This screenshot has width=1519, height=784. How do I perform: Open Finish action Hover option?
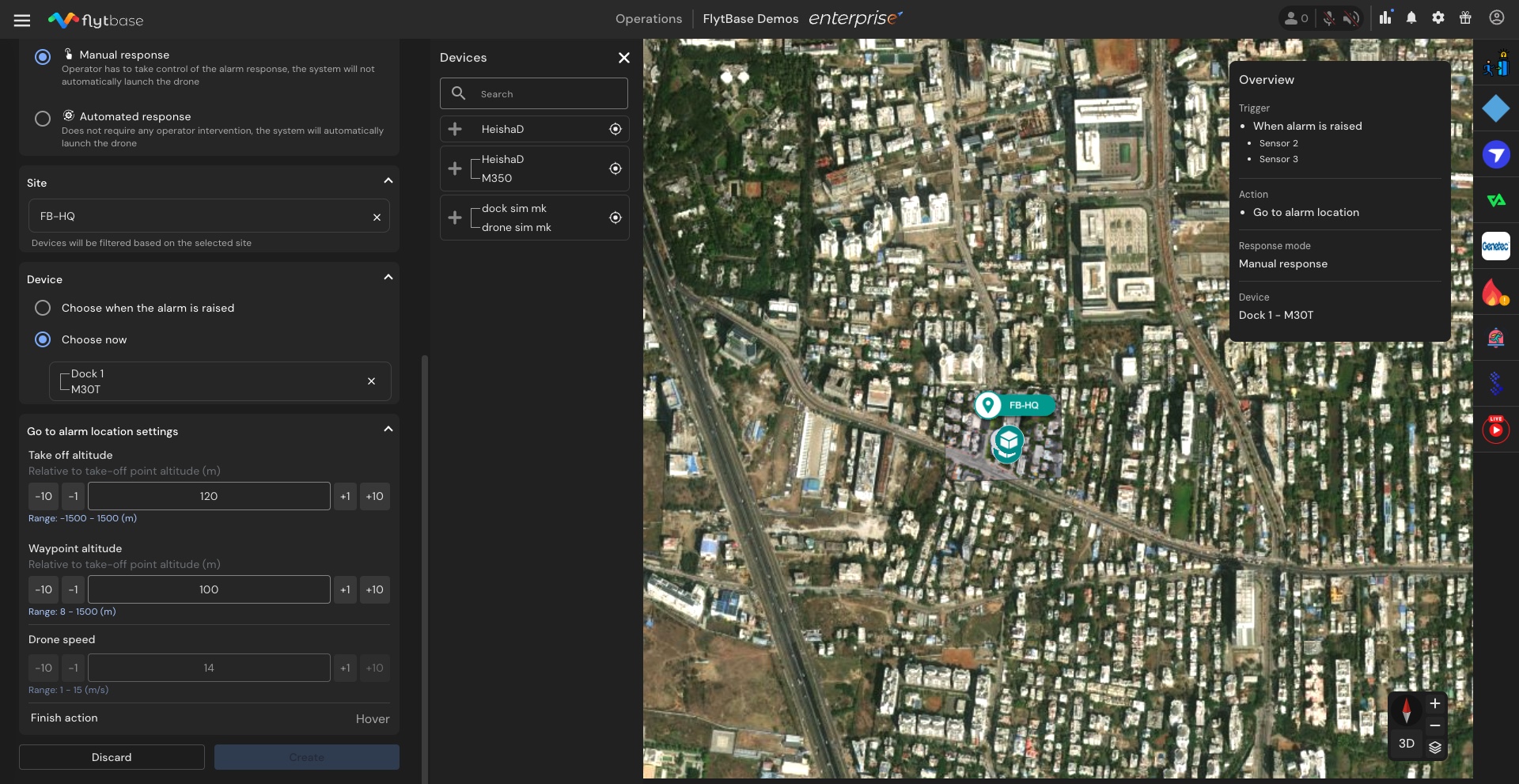372,719
